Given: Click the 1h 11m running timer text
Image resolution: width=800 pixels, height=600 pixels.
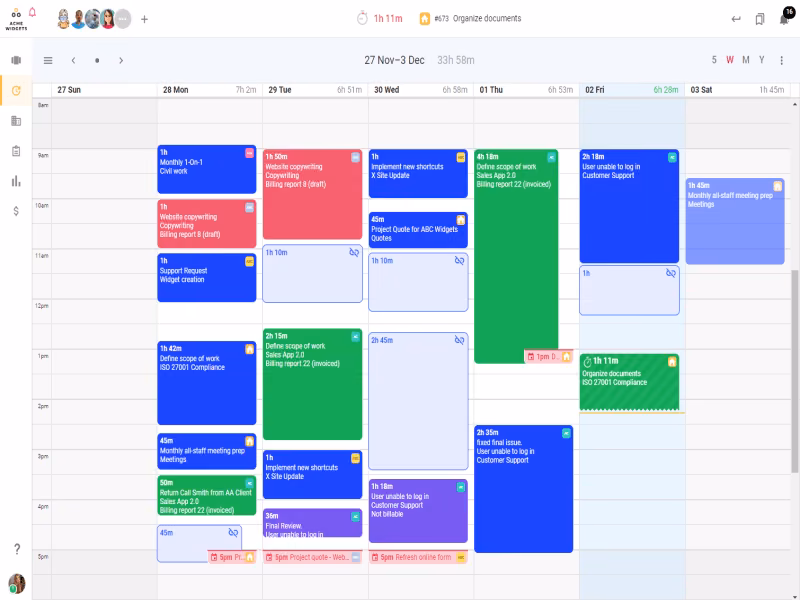Looking at the screenshot, I should tap(388, 18).
